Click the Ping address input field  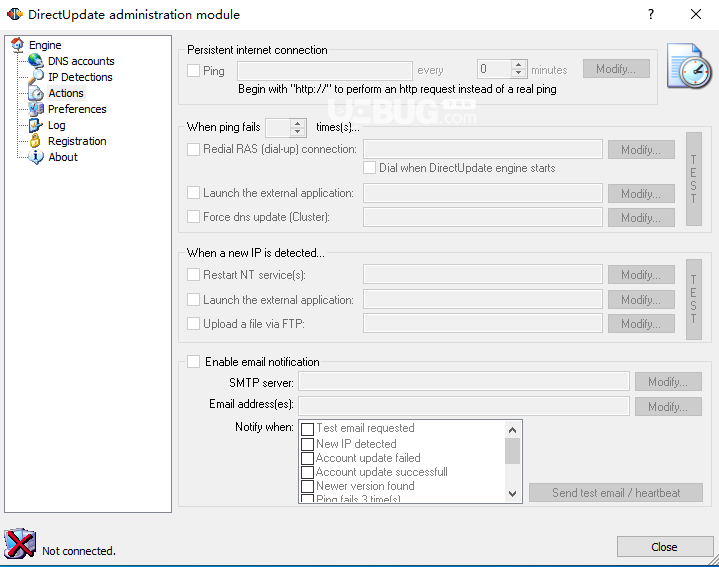[325, 71]
